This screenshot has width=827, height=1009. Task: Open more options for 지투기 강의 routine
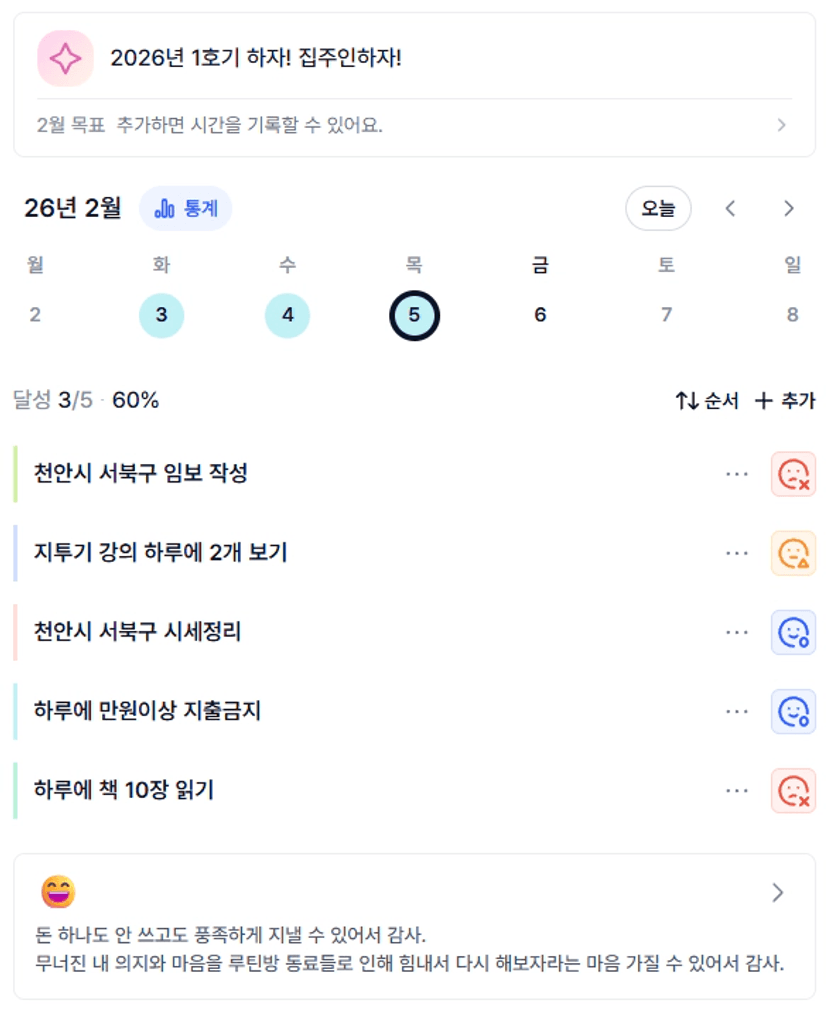737,553
